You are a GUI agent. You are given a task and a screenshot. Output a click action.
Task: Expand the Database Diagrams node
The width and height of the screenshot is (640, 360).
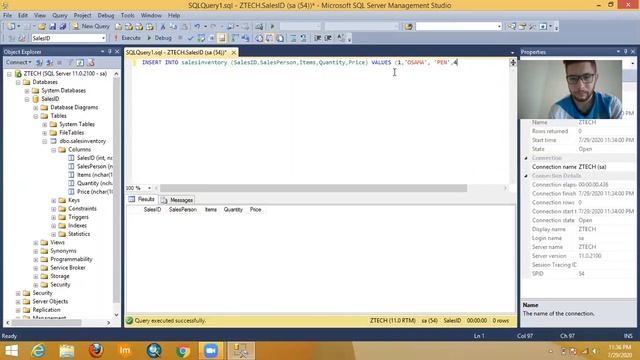coord(36,108)
